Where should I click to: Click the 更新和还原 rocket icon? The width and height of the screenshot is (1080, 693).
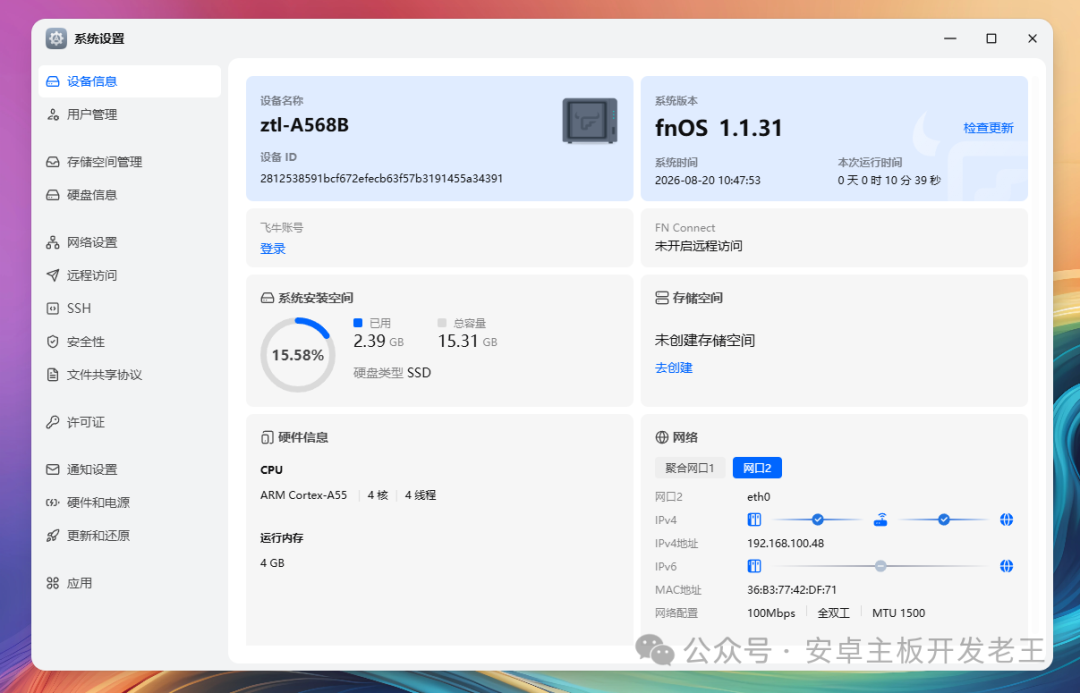click(53, 536)
